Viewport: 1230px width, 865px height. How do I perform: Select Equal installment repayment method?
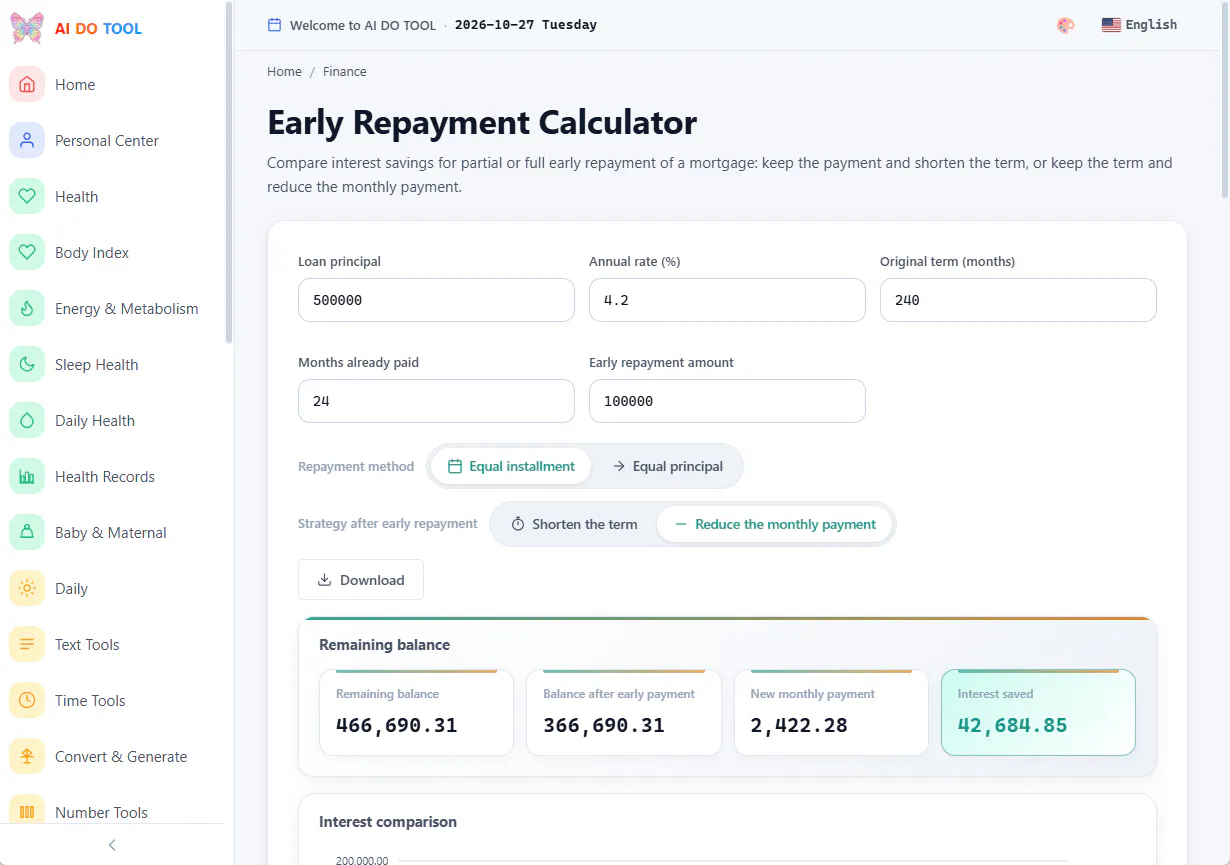pyautogui.click(x=511, y=466)
